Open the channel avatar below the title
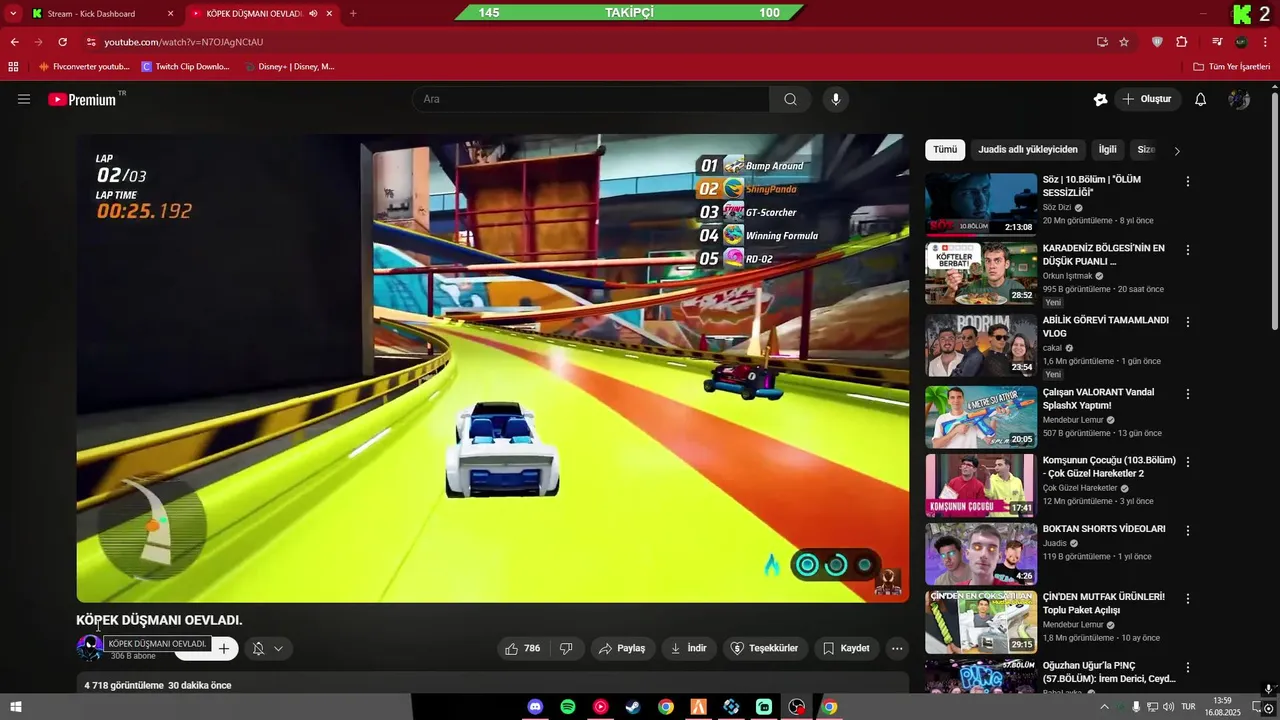Screen dimensions: 1280x720 click(x=89, y=647)
